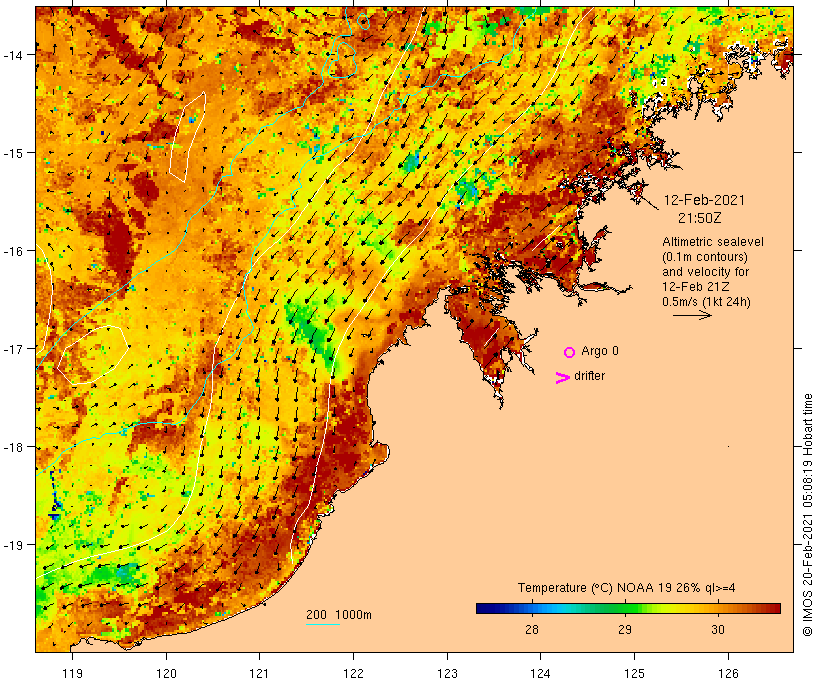Click the magenta drifter arrowhead symbol
Viewport: 820px width, 680px height.
coord(562,378)
